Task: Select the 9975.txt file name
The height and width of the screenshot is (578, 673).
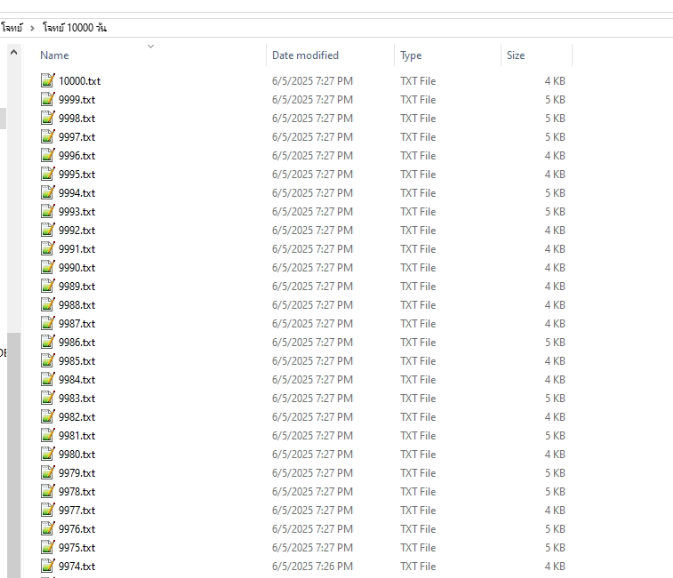Action: pos(77,548)
